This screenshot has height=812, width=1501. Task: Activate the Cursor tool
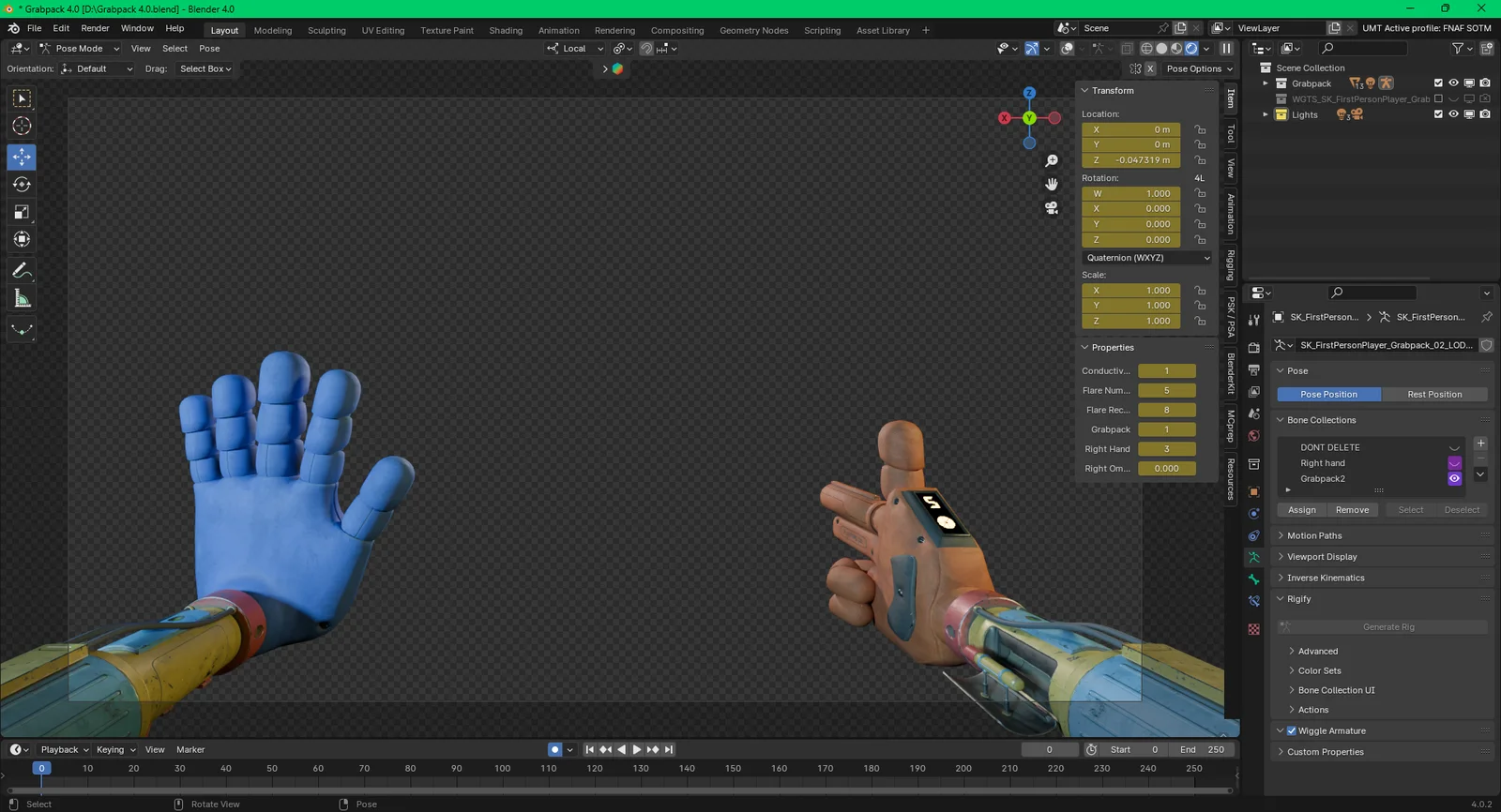pos(22,126)
